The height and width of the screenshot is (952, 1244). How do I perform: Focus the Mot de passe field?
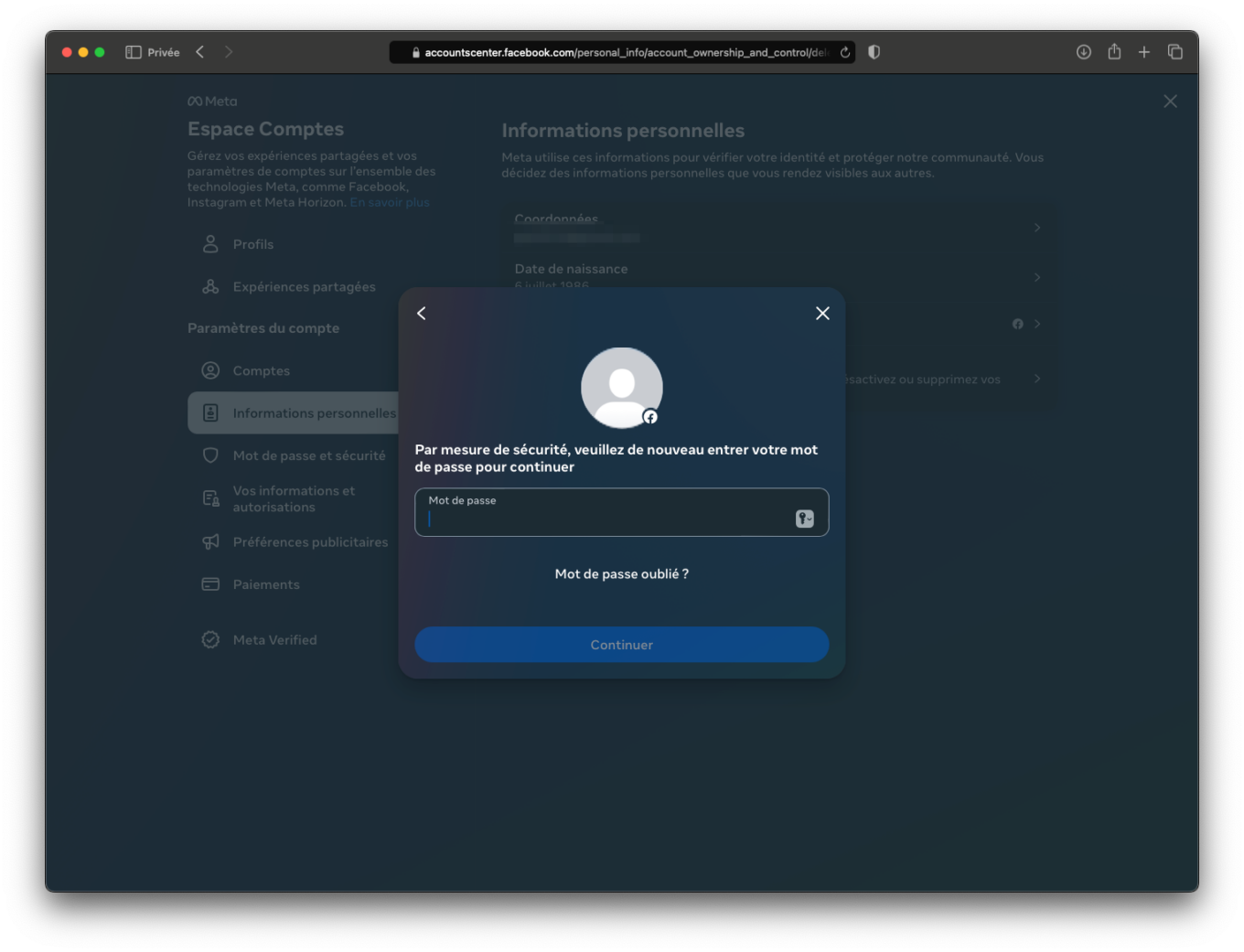[x=622, y=512]
